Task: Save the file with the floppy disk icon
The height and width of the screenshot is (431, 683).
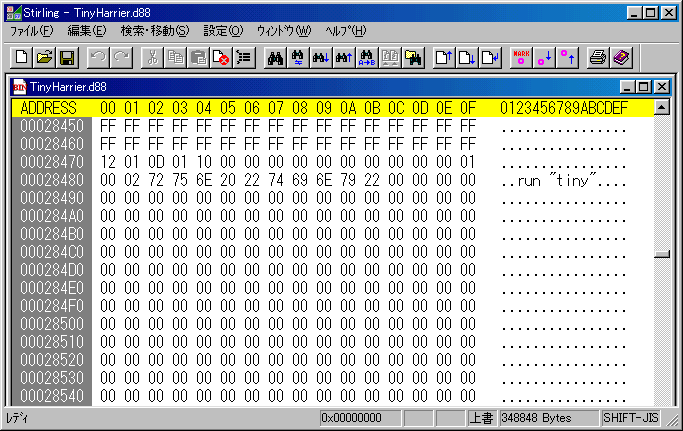Action: pos(67,58)
